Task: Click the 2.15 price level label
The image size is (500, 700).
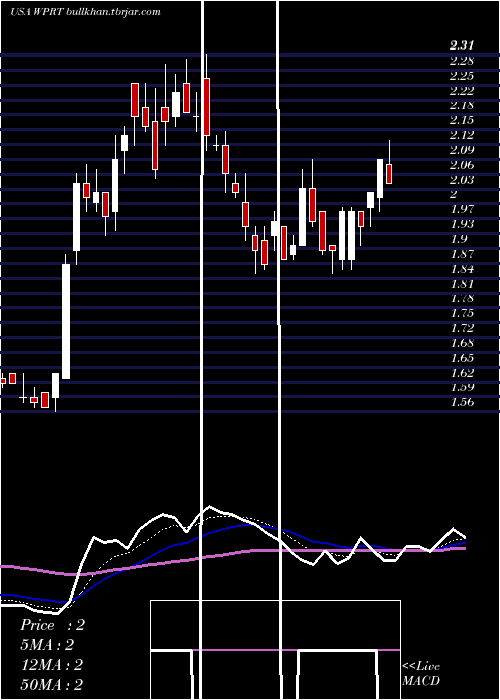Action: click(462, 120)
